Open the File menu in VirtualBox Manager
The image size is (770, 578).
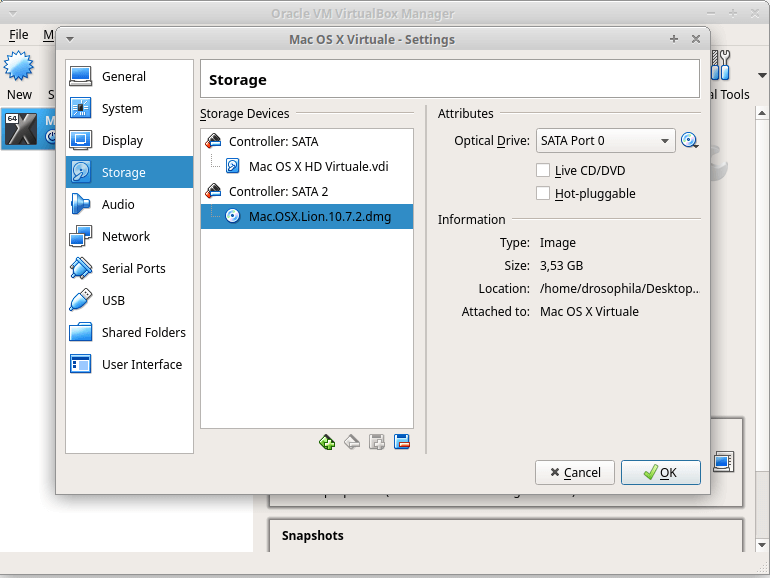pos(19,35)
